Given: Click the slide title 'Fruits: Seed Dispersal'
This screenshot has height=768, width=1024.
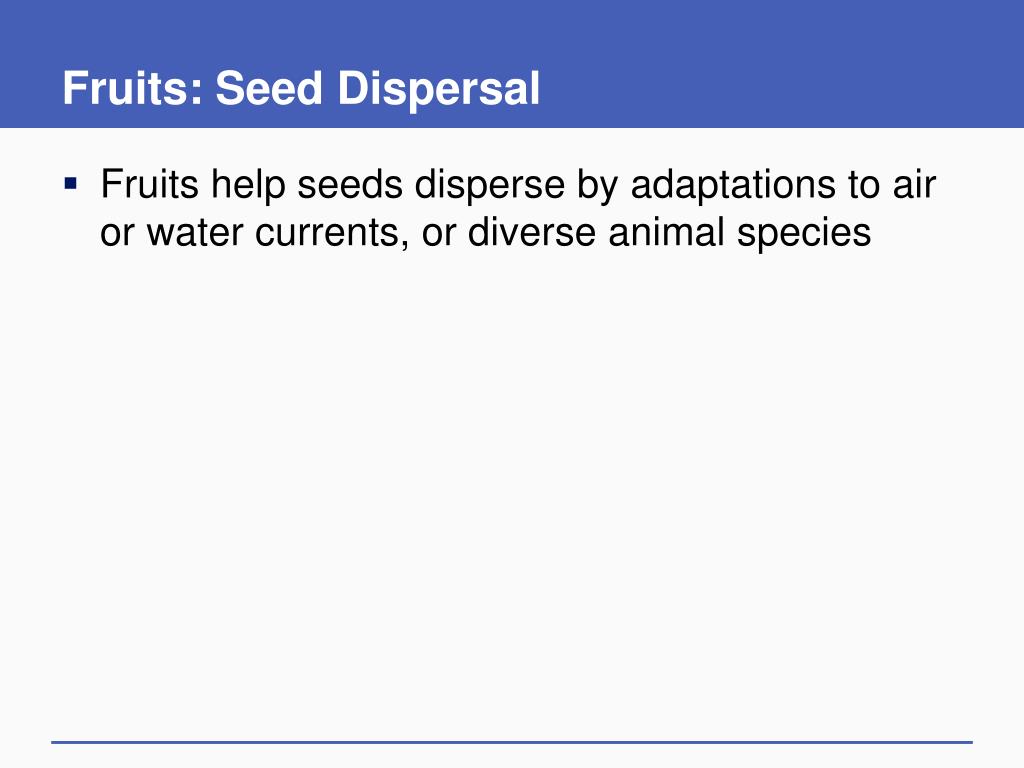Looking at the screenshot, I should pyautogui.click(x=301, y=88).
